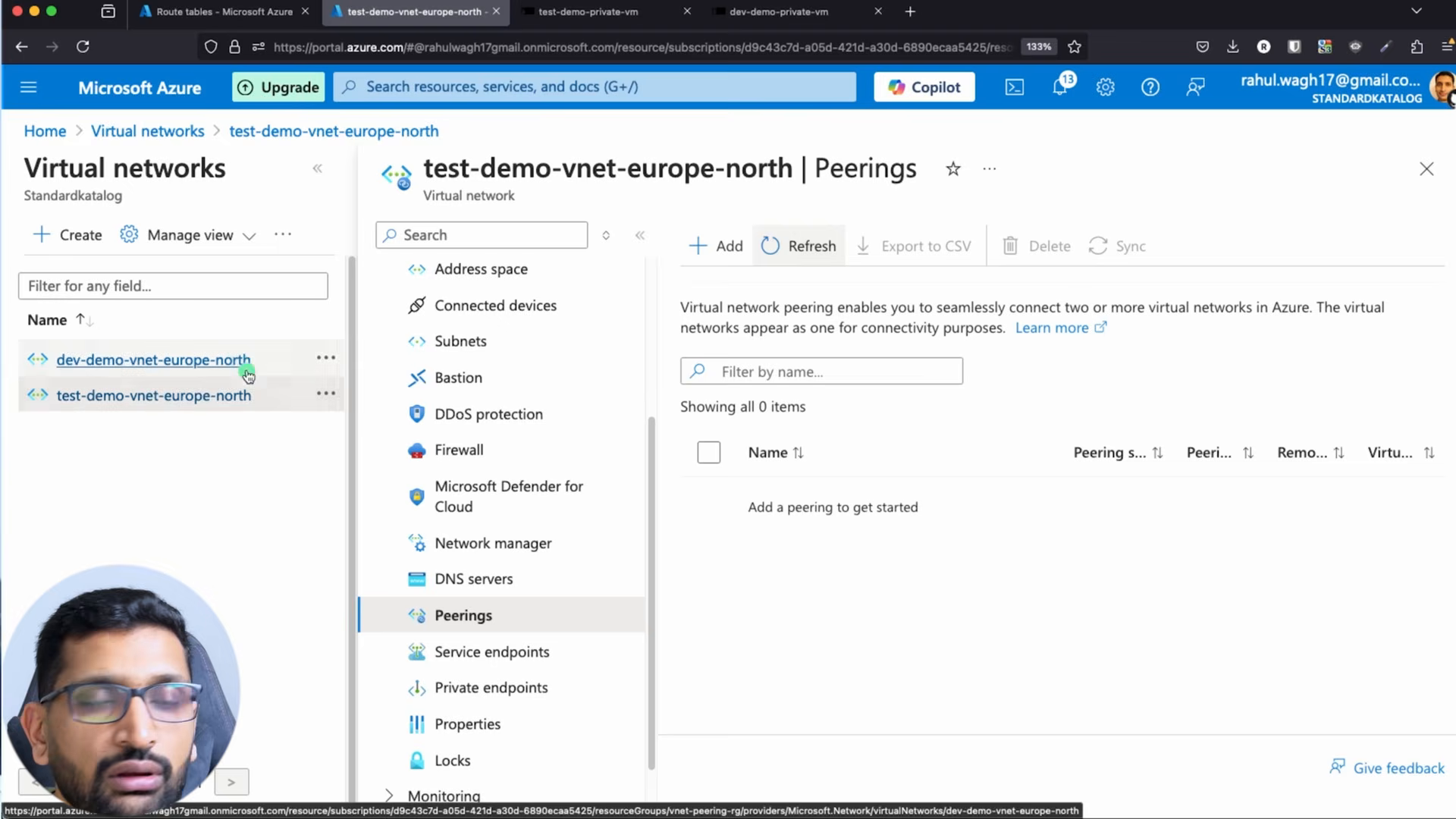Open Bastion menu item
Screen dimensions: 1456x819
[458, 378]
